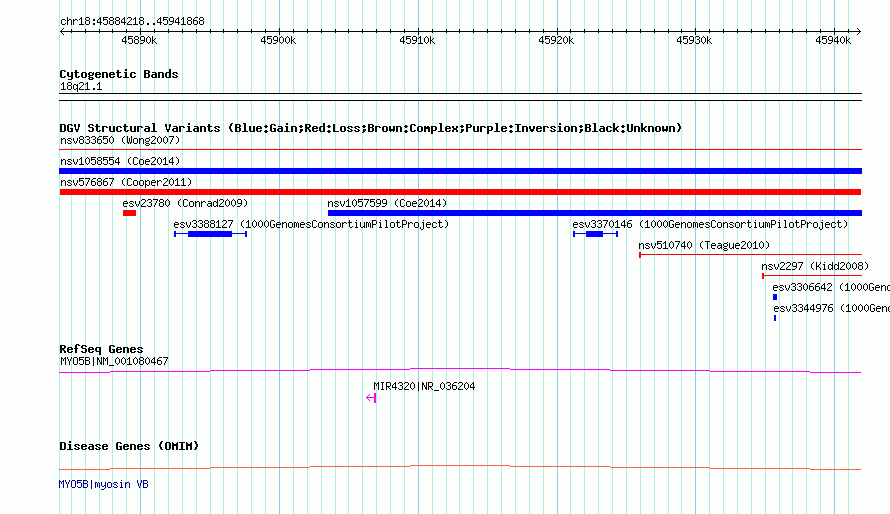Select the tiny blue esv3344976 marker
This screenshot has height=514, width=890.
click(775, 318)
